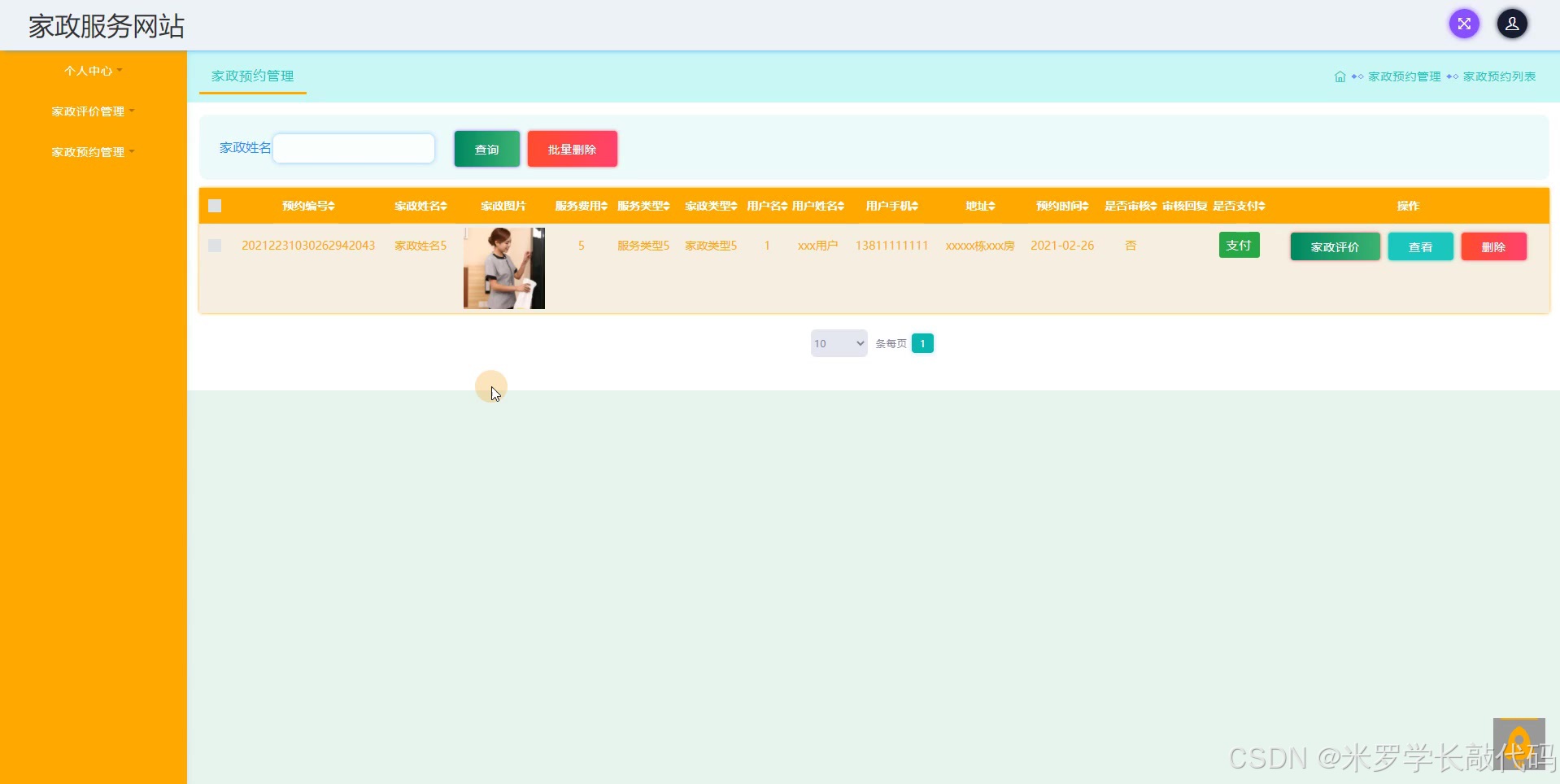
Task: Click the red 删除 row button
Action: [x=1493, y=246]
